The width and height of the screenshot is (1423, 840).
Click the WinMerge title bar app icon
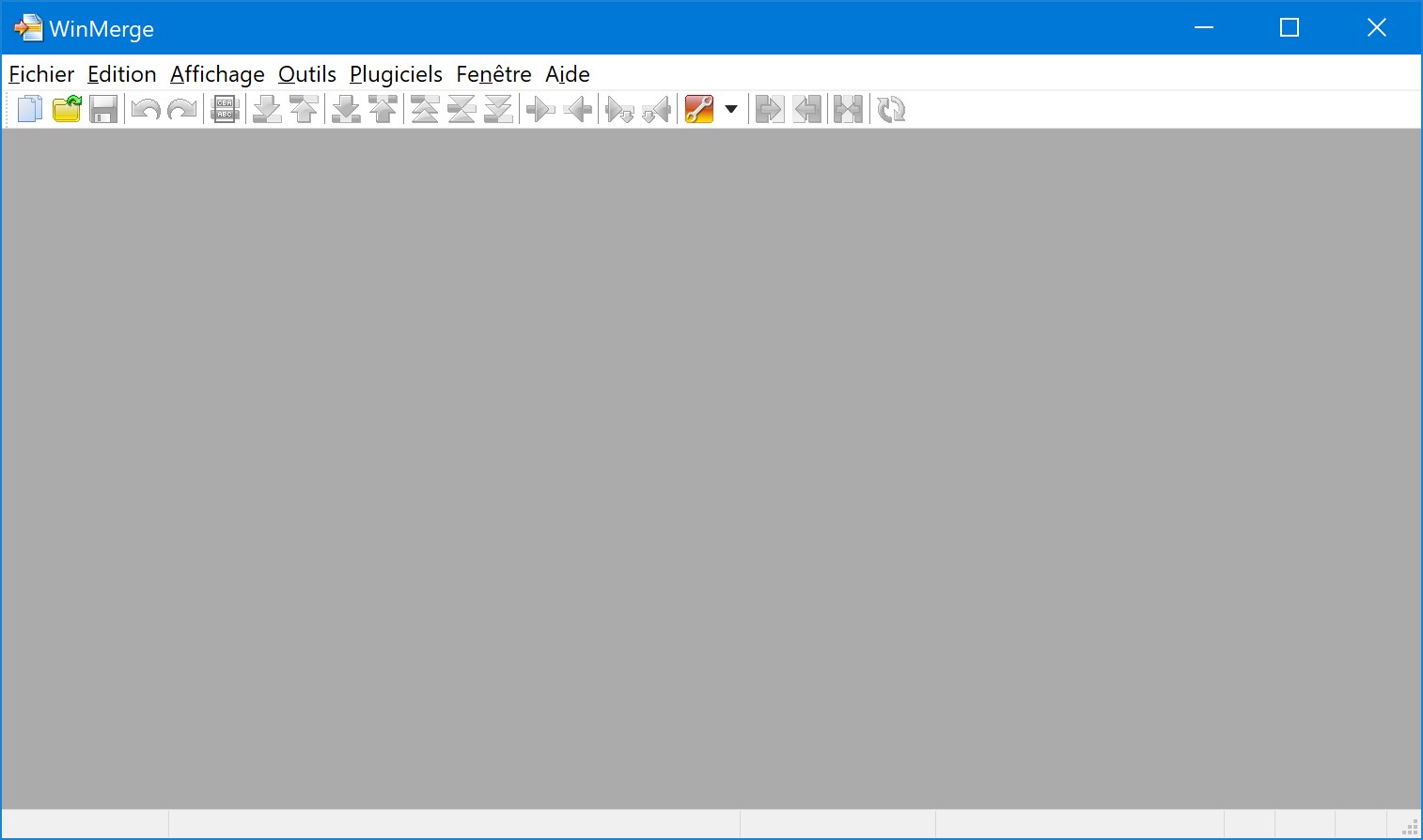tap(28, 28)
